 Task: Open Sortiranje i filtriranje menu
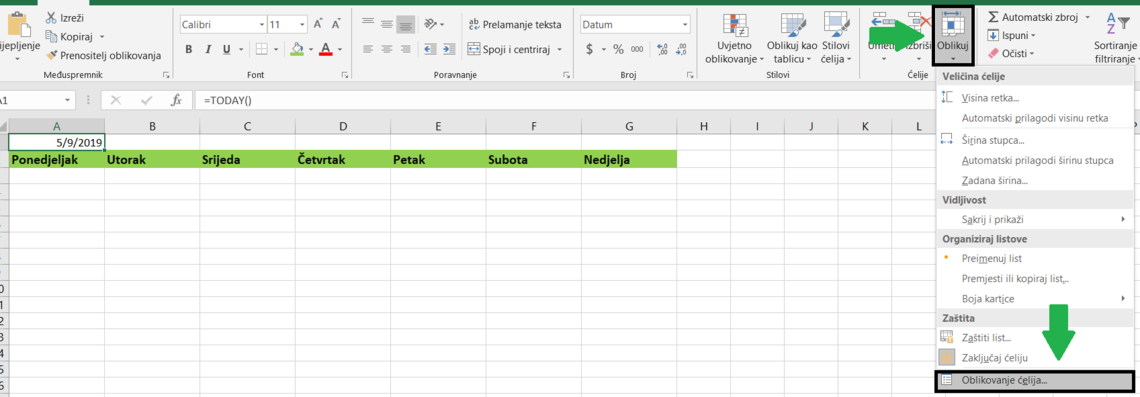(x=1116, y=38)
